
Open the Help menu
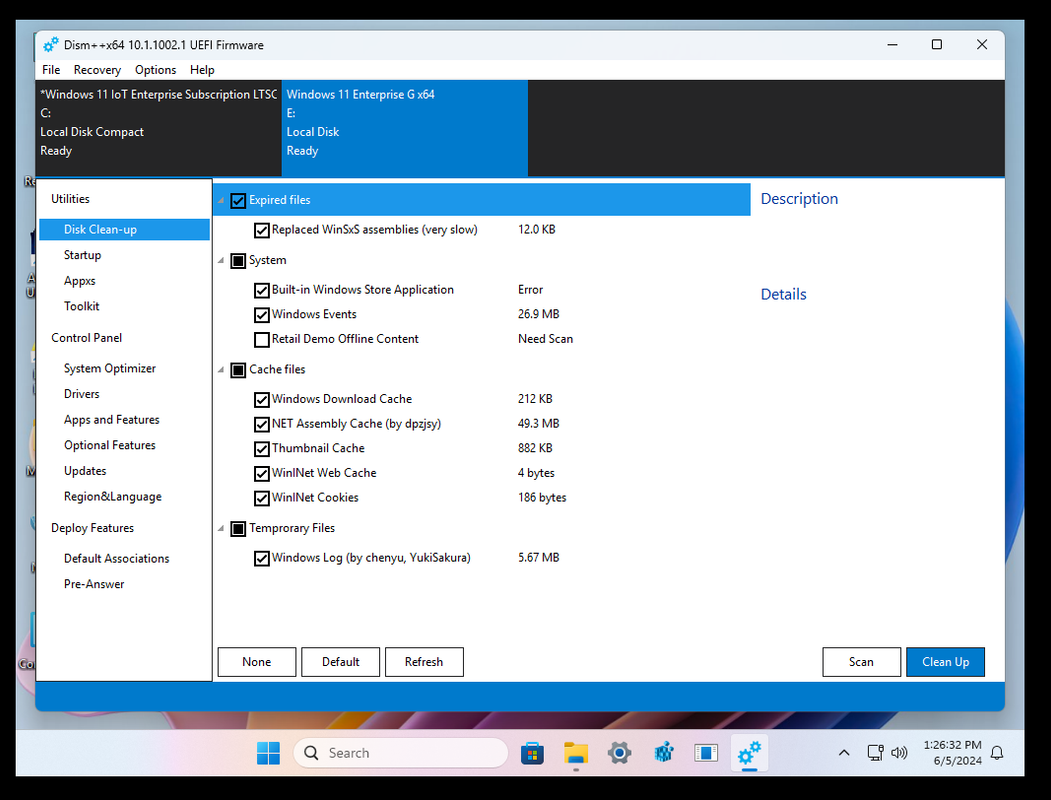[x=202, y=70]
